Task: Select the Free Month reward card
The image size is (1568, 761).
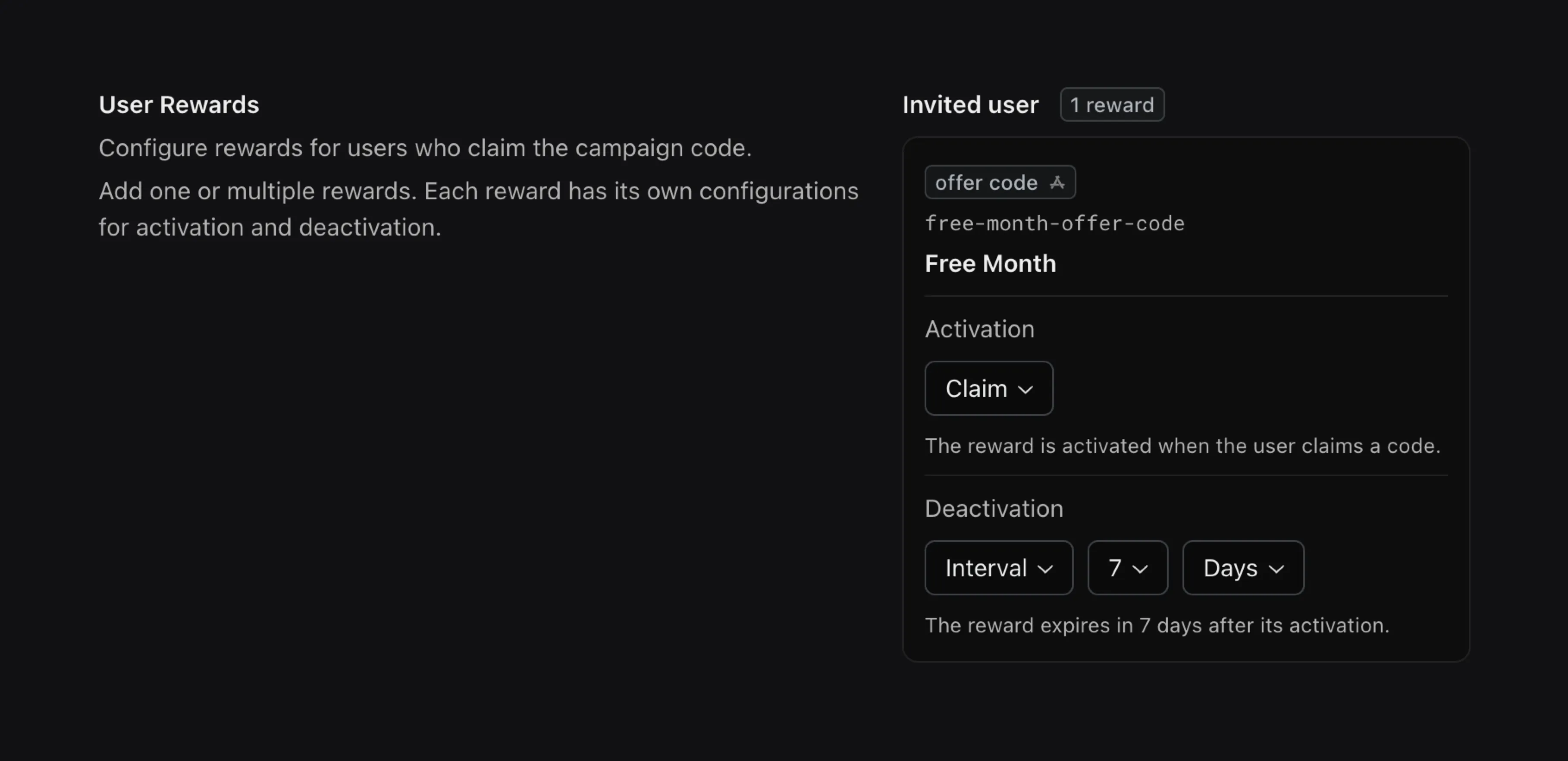Action: pos(1186,402)
